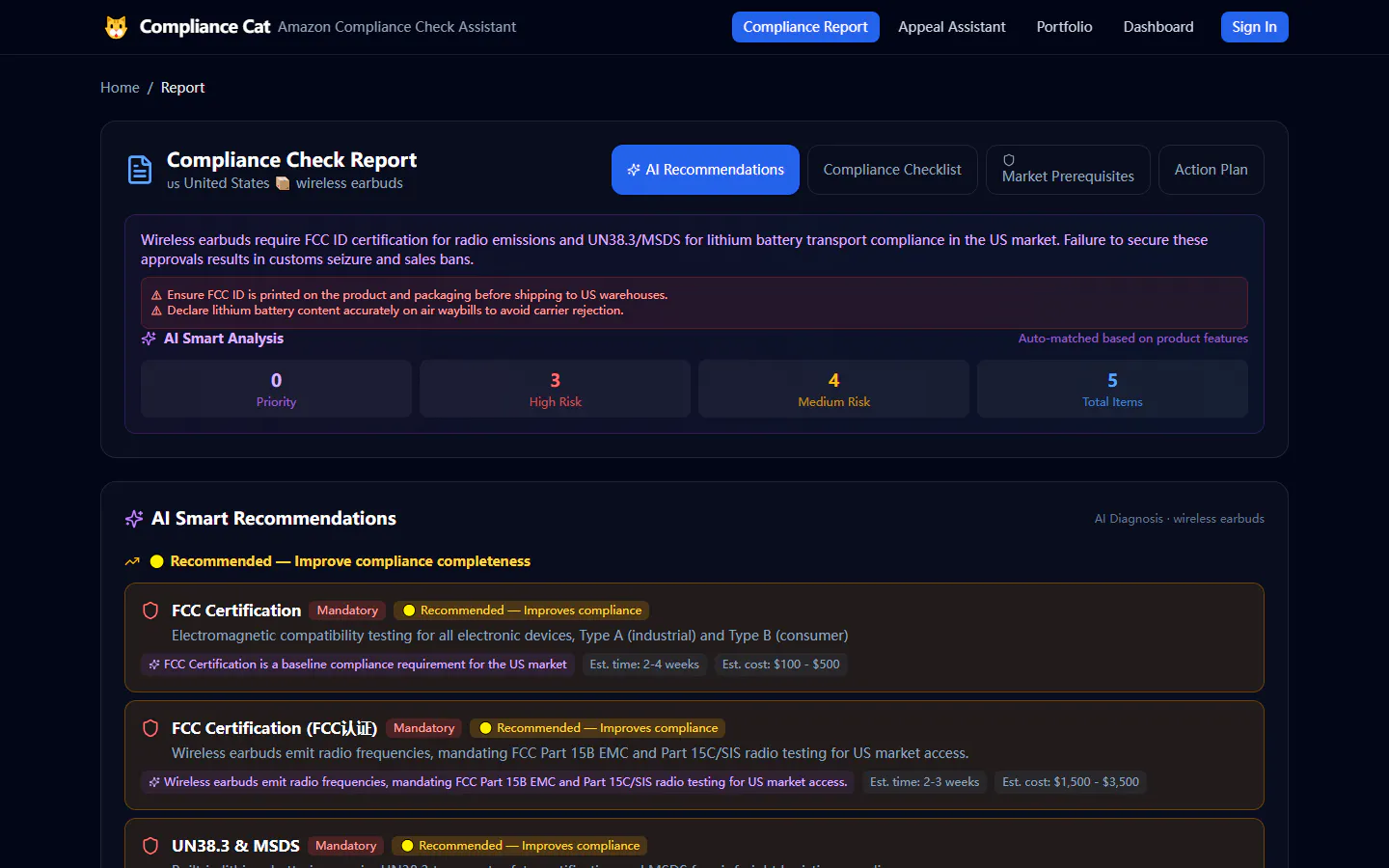Screen dimensions: 1389x868
Task: Click 'Est. cost: $100 - $500' tag
Action: pos(781,665)
